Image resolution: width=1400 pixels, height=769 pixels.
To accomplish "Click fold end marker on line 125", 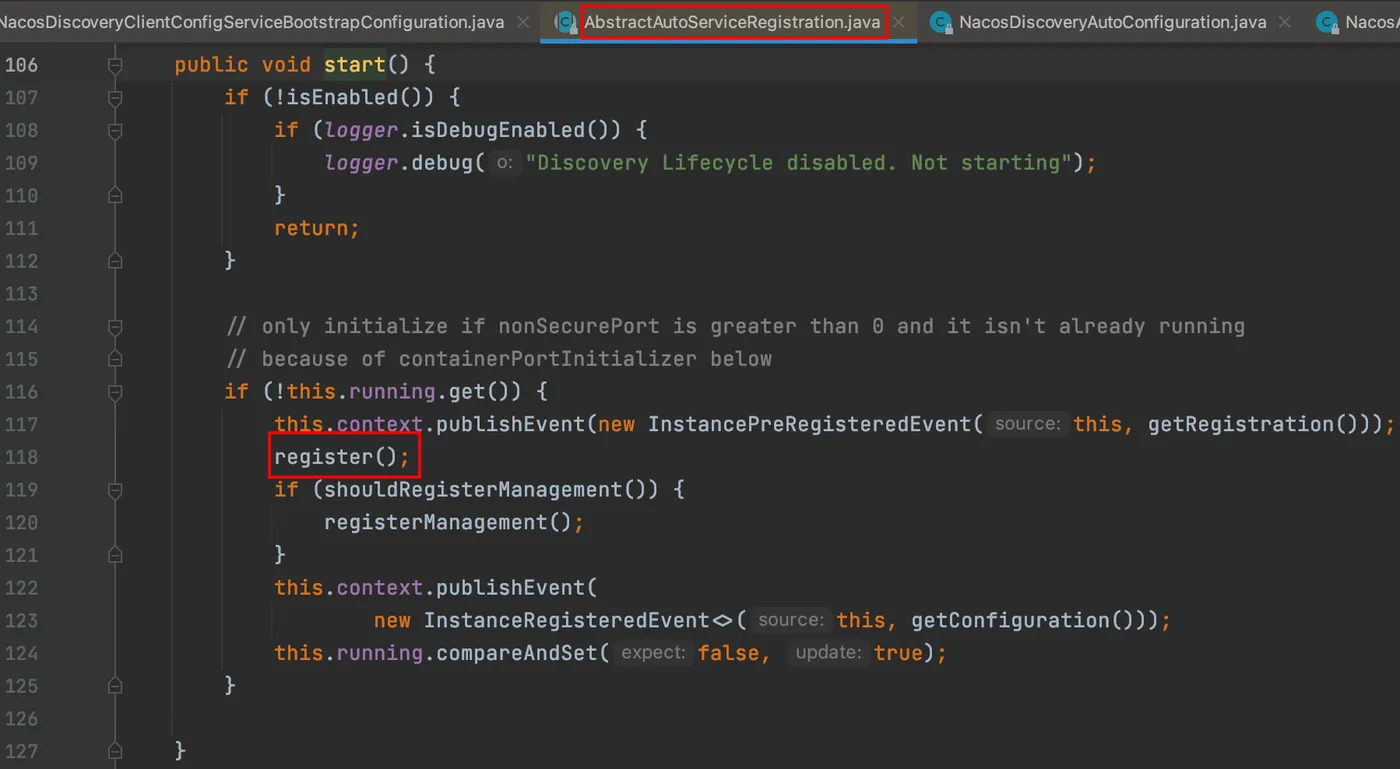I will click(115, 685).
